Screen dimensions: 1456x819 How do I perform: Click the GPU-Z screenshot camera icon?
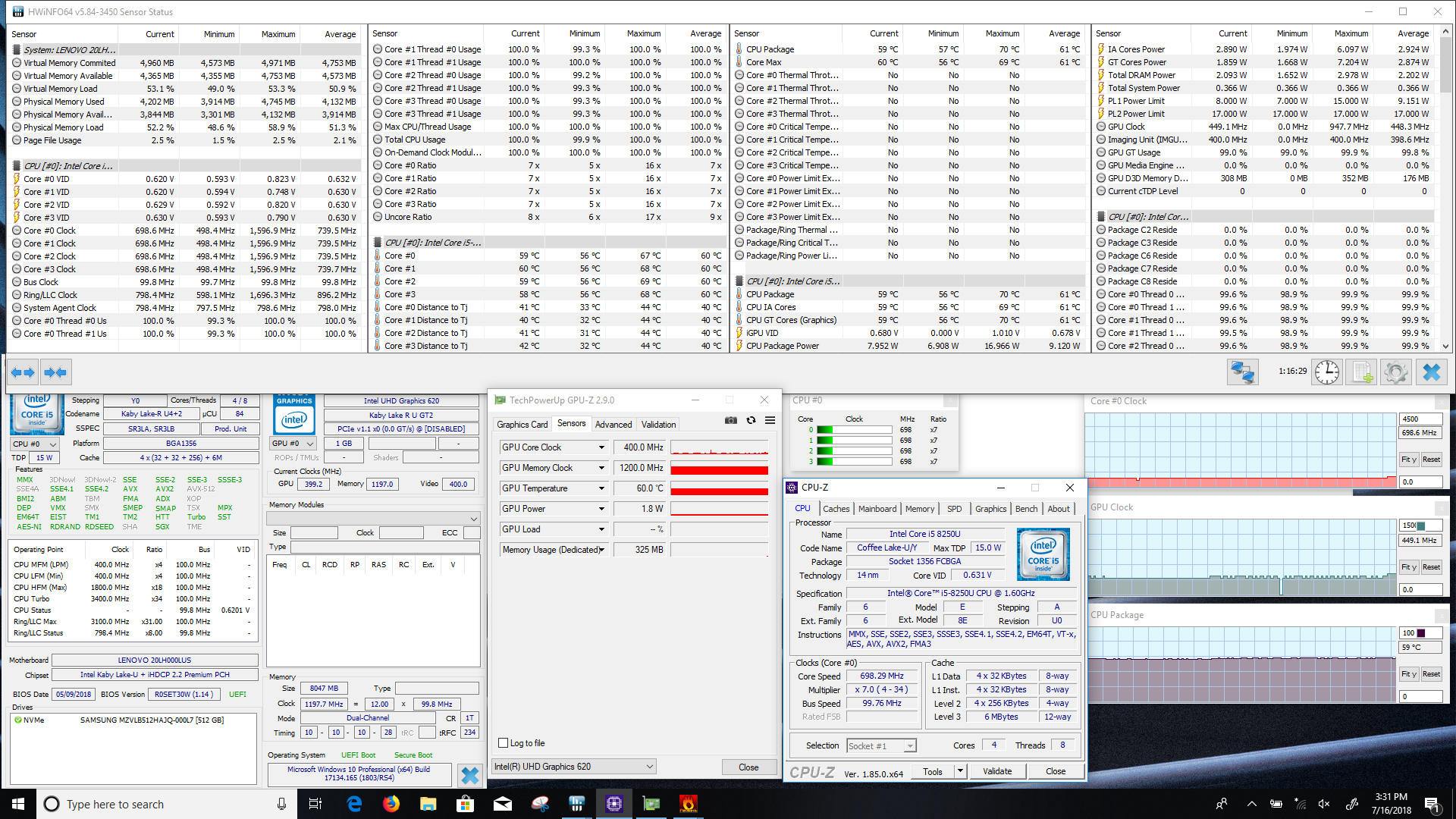point(731,420)
